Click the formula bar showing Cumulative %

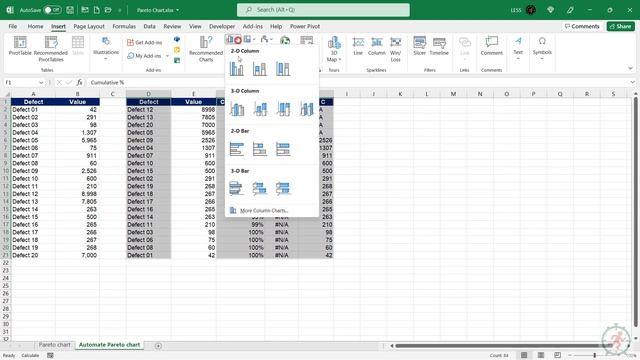359,82
